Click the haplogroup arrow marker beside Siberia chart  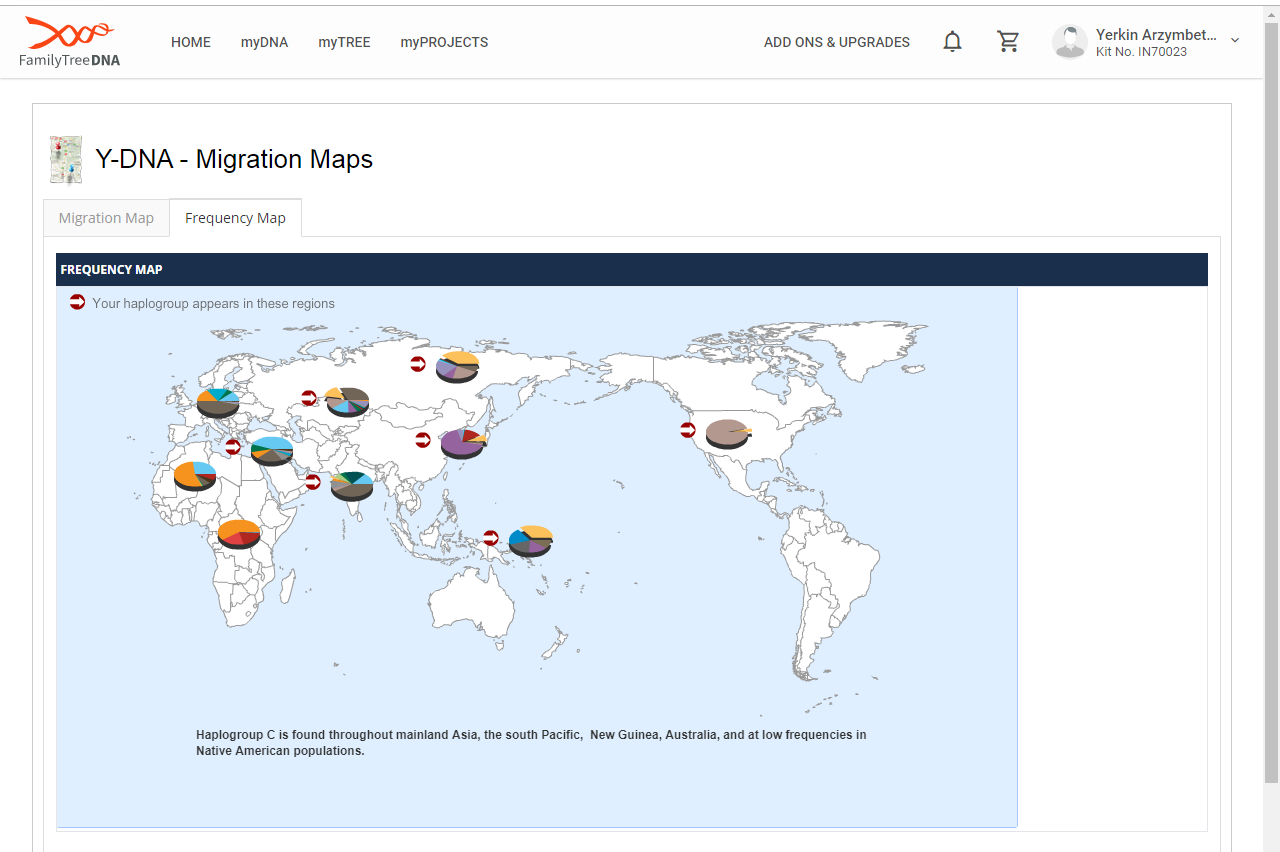pyautogui.click(x=418, y=364)
